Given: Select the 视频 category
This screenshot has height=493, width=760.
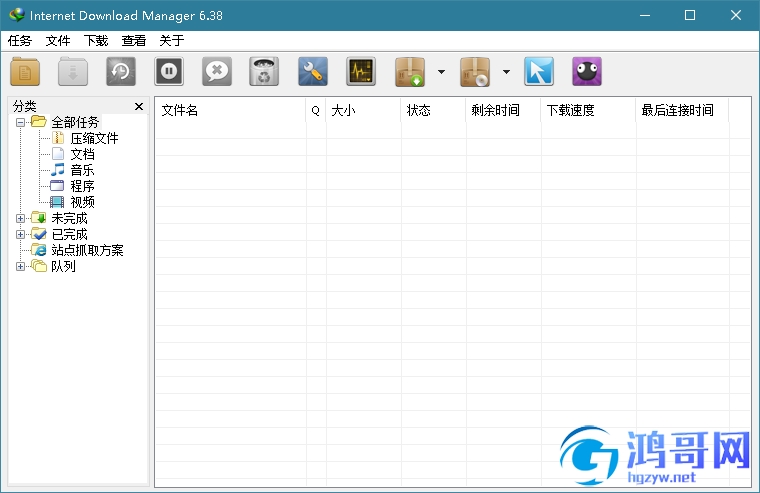Looking at the screenshot, I should click(x=82, y=202).
